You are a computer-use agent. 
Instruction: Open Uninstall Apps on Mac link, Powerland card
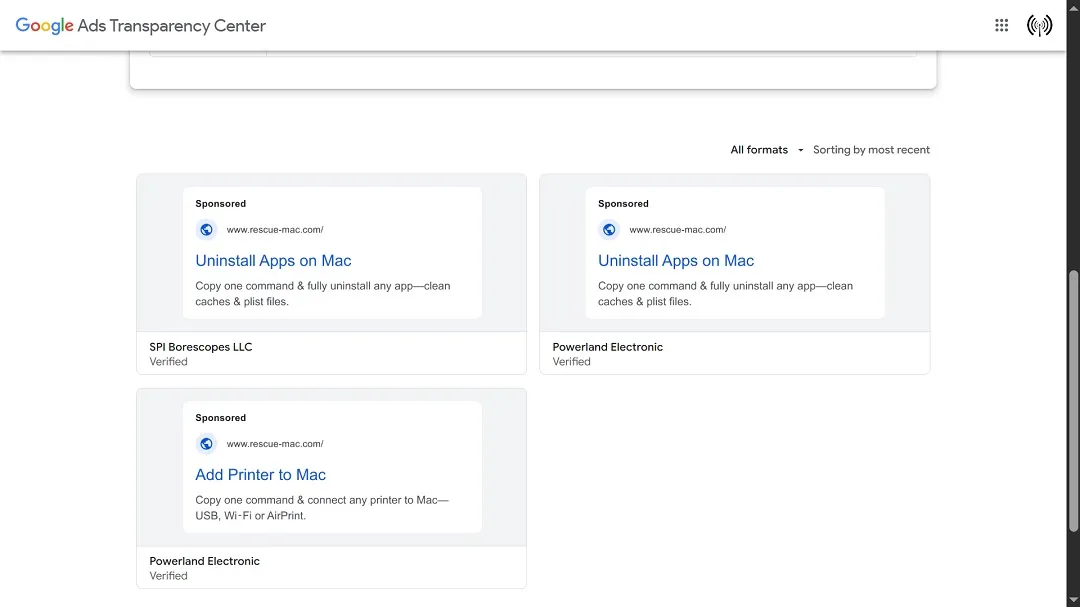[x=676, y=260]
